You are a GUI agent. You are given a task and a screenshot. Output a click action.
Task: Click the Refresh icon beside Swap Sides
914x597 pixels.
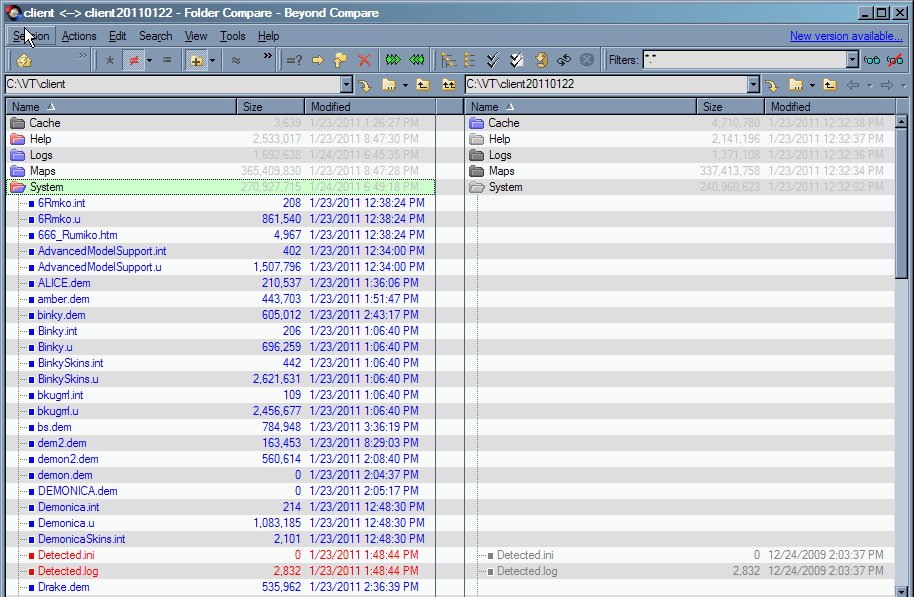point(541,60)
